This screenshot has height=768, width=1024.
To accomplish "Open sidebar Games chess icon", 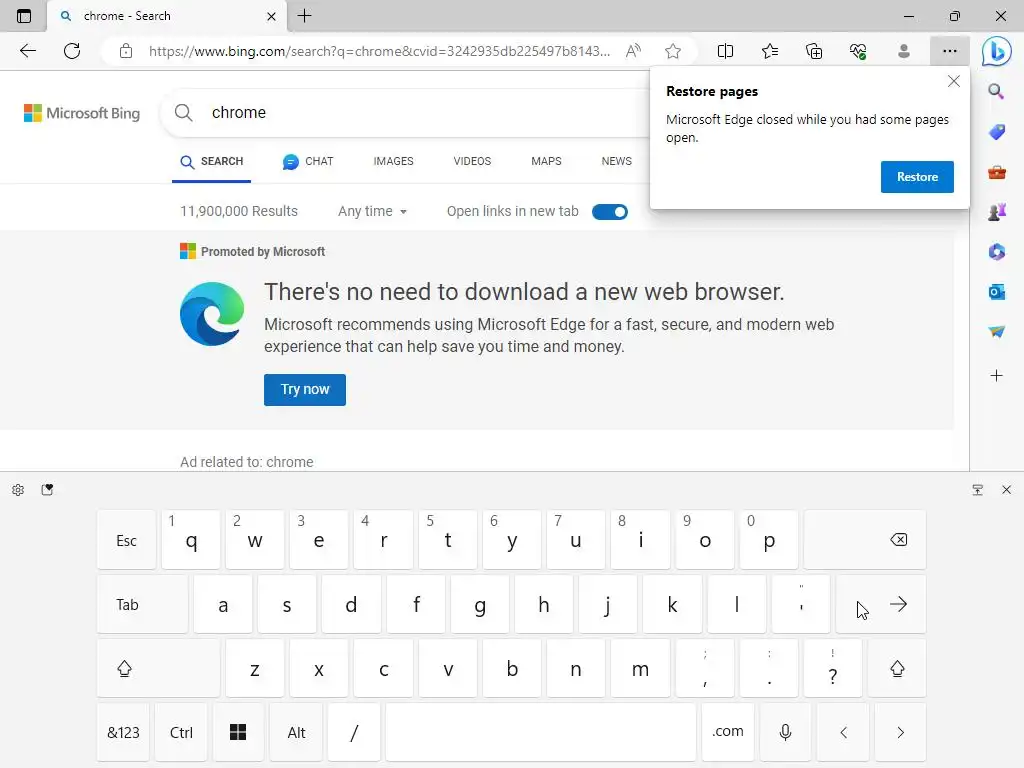I will [996, 212].
